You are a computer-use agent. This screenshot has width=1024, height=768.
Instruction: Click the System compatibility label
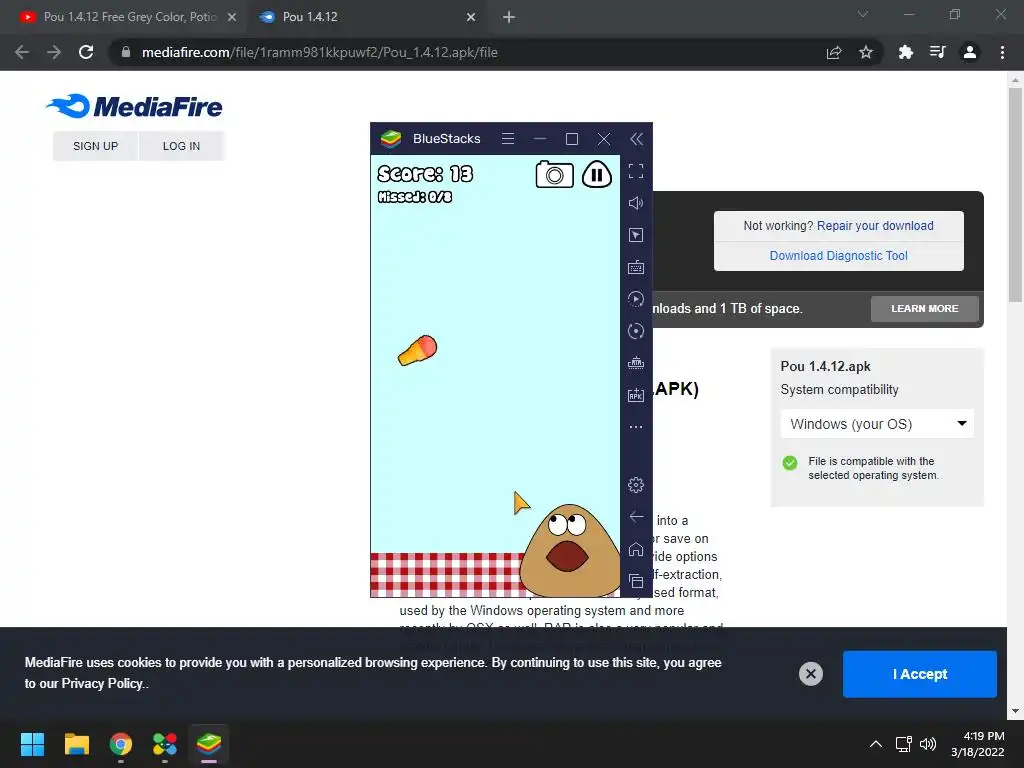(x=839, y=390)
